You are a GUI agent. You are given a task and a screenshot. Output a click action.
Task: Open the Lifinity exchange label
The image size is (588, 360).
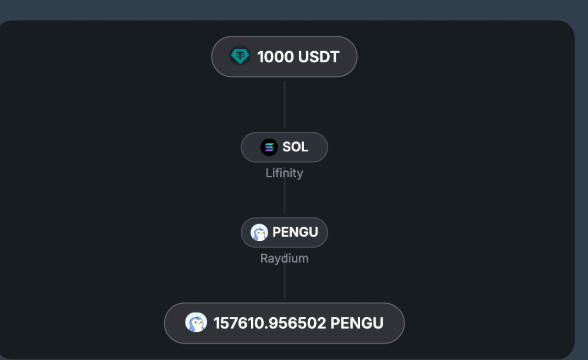(x=284, y=173)
